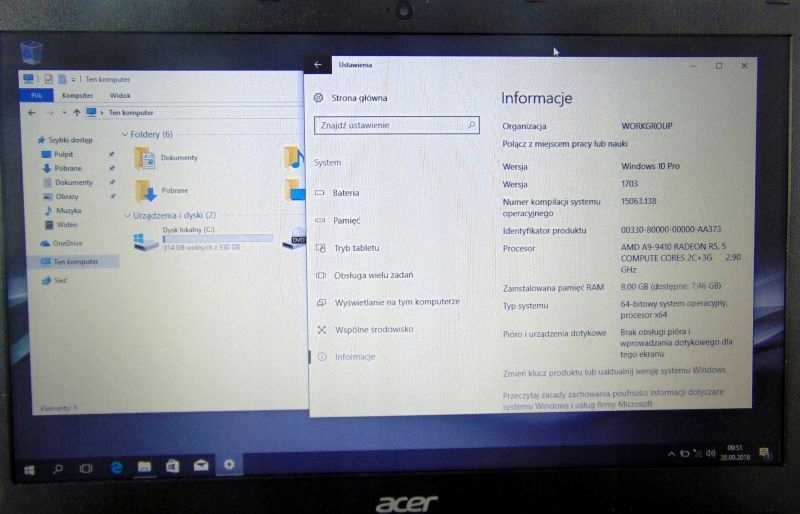800x514 pixels.
Task: Select Wideo in navigation pane
Action: (x=67, y=225)
